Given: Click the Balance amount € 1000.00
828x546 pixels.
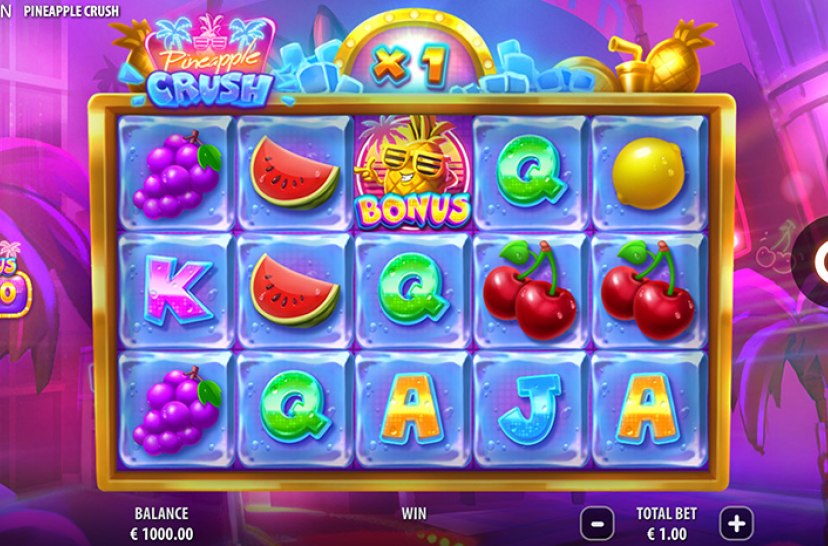Looking at the screenshot, I should pyautogui.click(x=162, y=533).
